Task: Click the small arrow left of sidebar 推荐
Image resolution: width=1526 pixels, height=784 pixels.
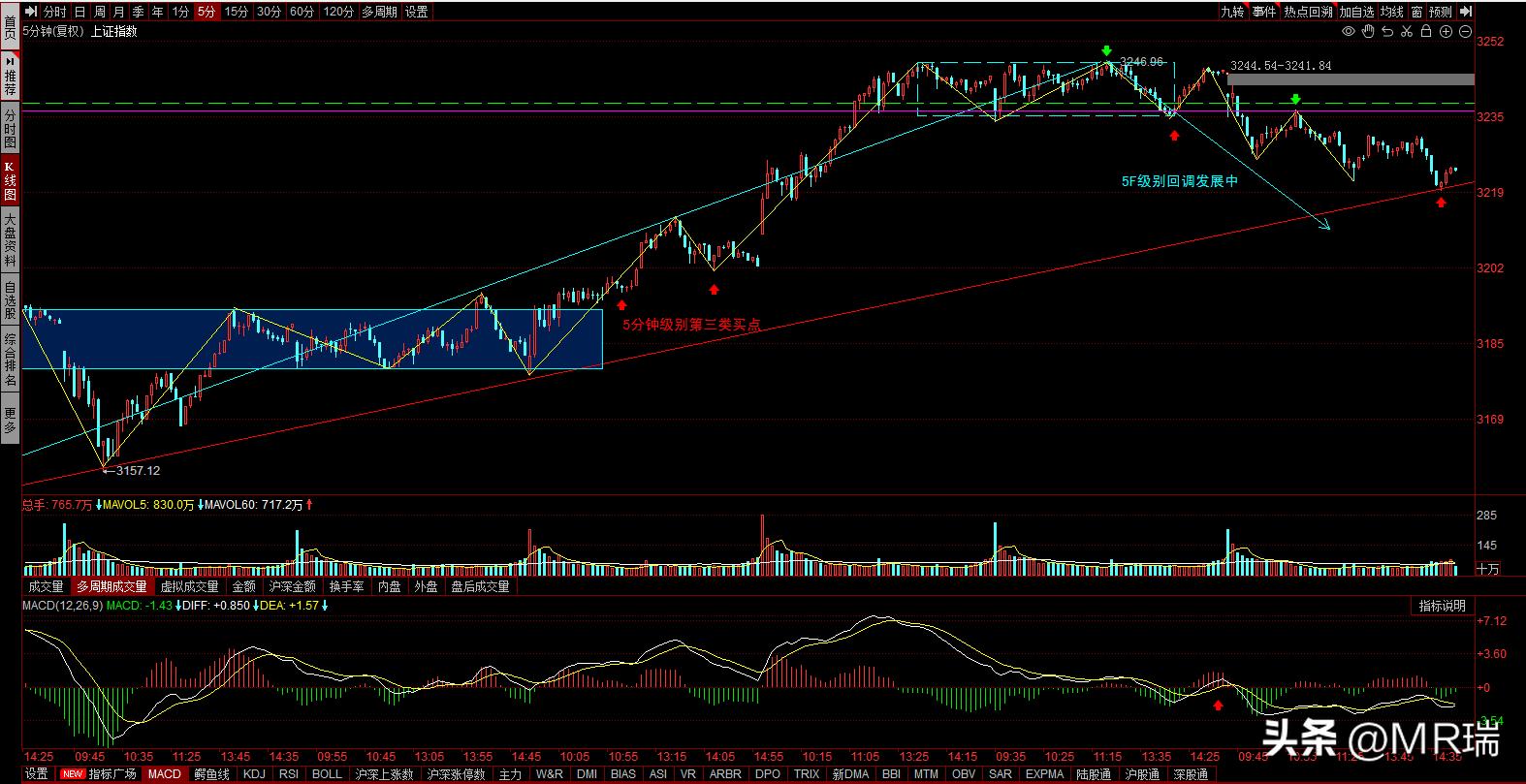Action: point(10,60)
